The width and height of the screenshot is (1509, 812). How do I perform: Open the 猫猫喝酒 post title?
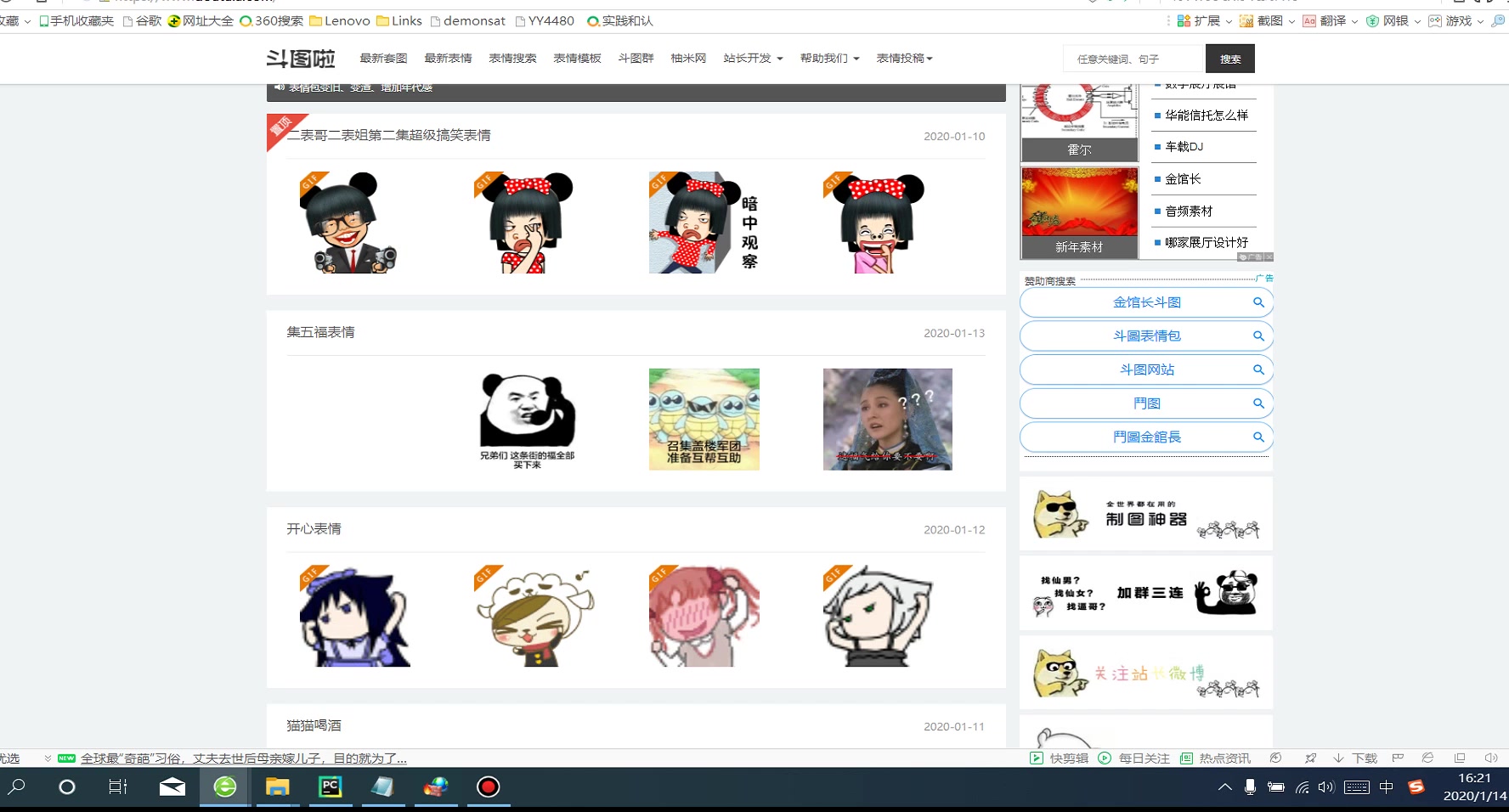tap(314, 725)
